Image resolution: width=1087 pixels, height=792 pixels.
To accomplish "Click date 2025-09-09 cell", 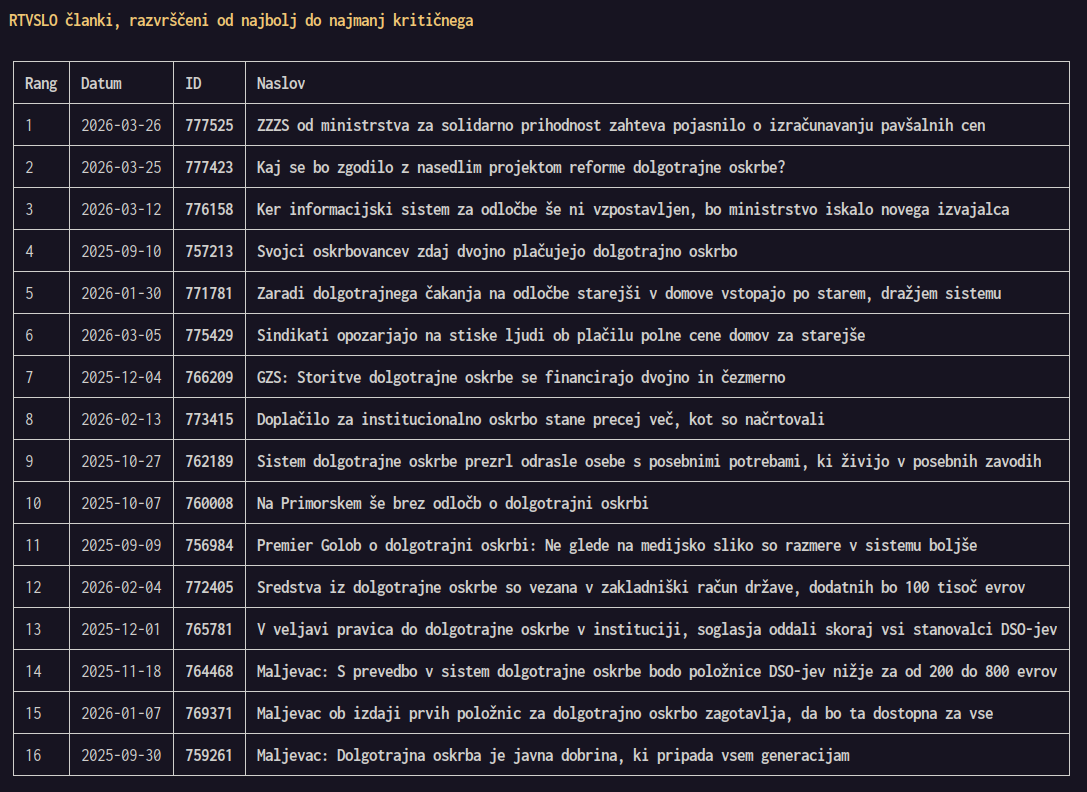I will pos(121,545).
